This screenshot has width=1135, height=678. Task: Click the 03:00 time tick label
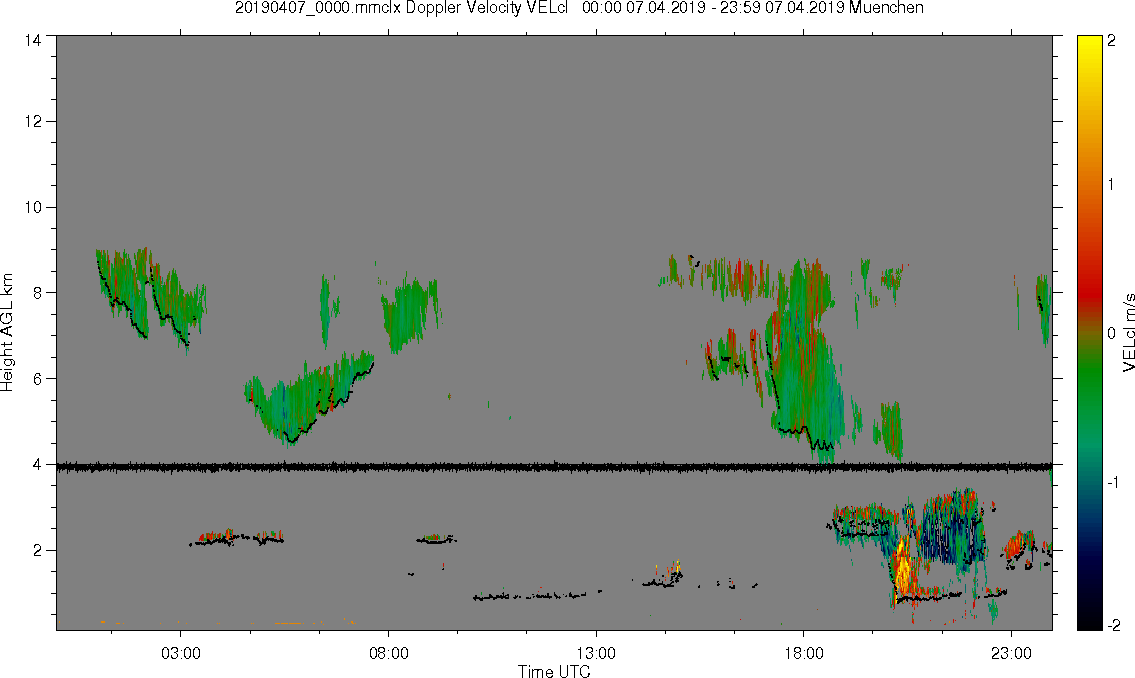pyautogui.click(x=180, y=653)
